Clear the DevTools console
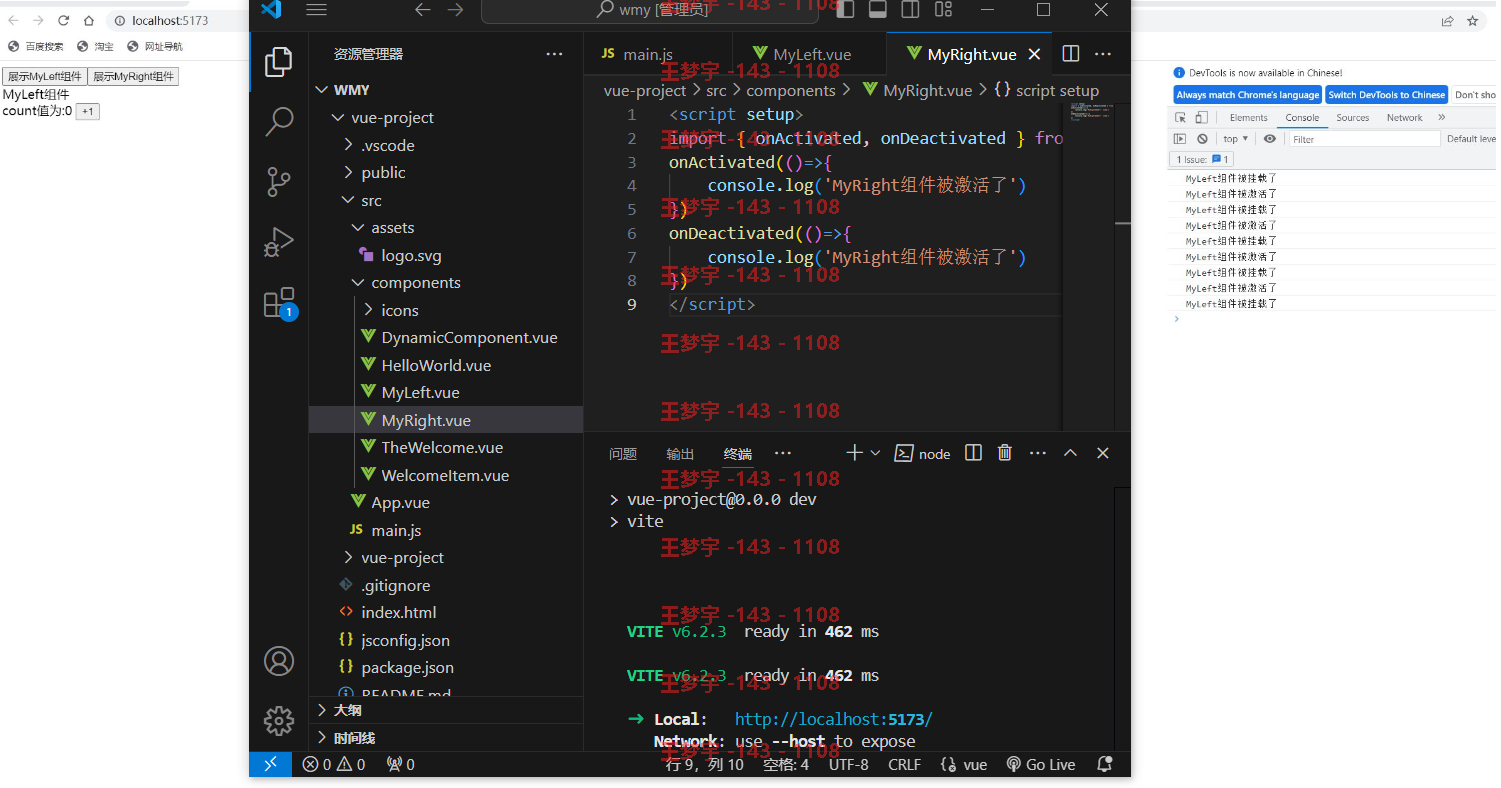The width and height of the screenshot is (1501, 788). click(x=1202, y=139)
